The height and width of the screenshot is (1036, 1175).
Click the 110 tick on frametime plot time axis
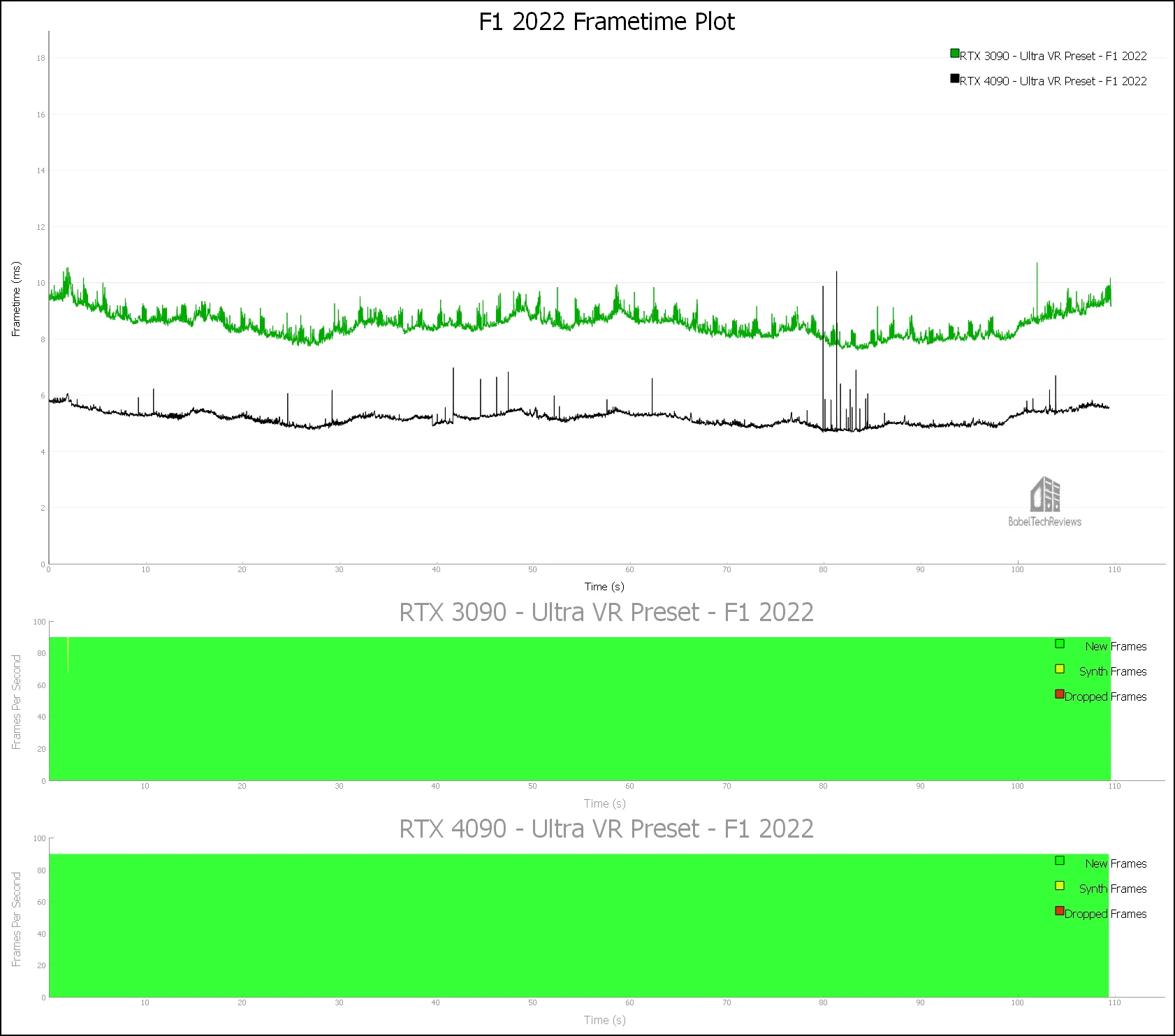pyautogui.click(x=1114, y=570)
